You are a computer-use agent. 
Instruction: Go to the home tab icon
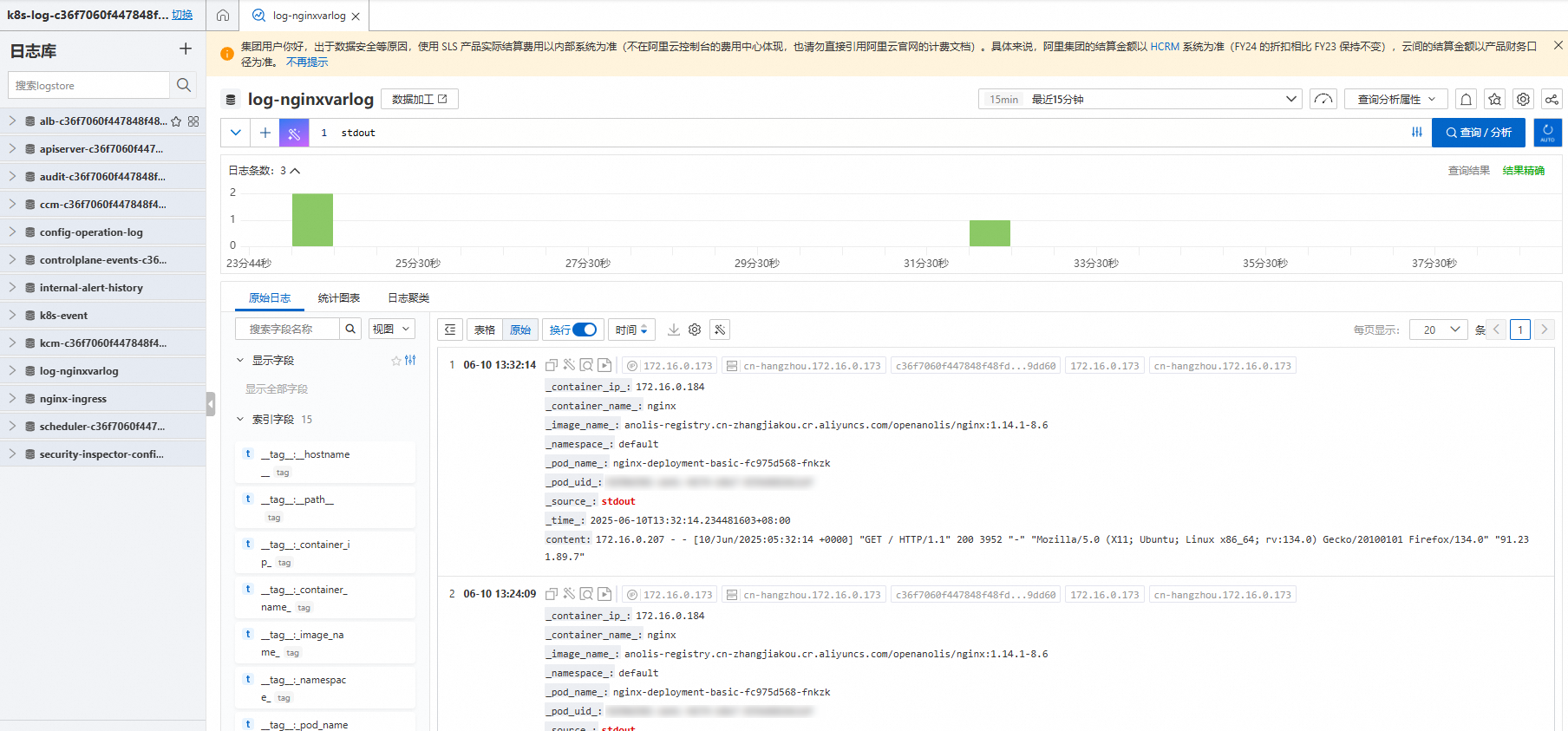tap(223, 16)
